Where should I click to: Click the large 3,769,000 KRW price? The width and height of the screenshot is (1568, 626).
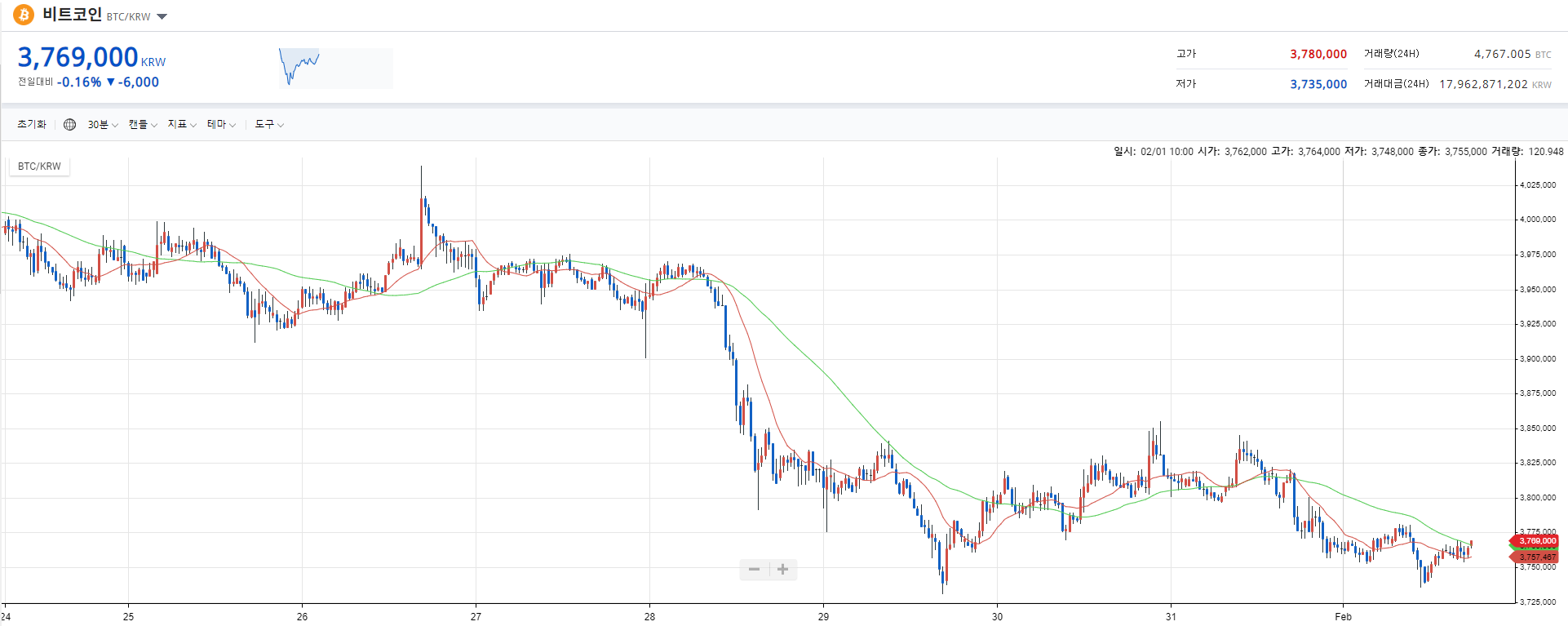[x=78, y=57]
